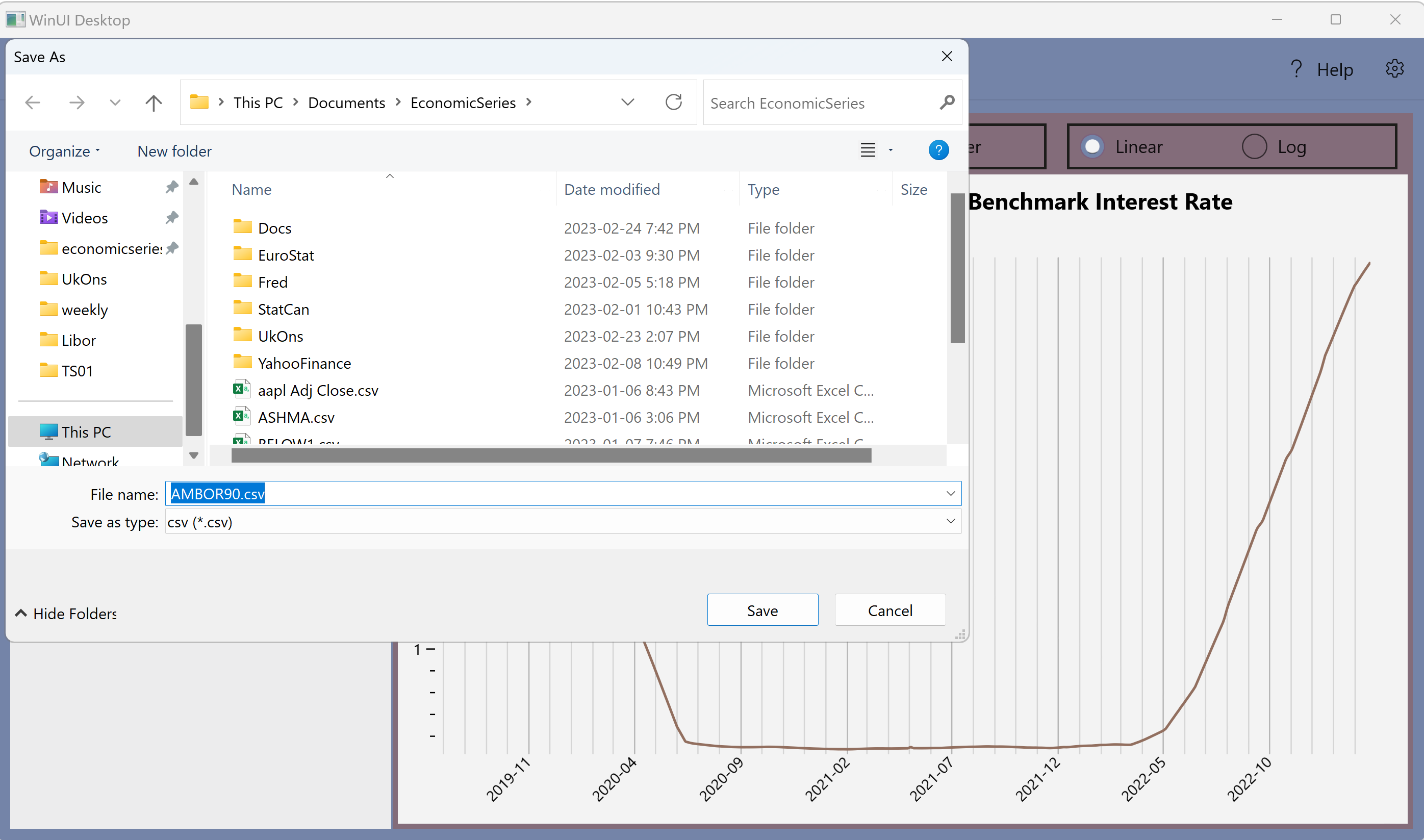The image size is (1424, 840).
Task: Click the Save button
Action: 762,610
